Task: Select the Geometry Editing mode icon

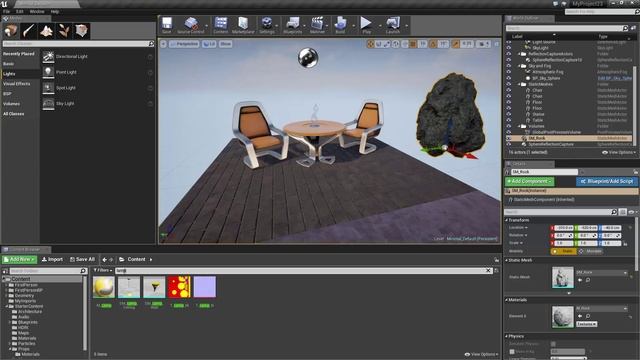Action: [81, 31]
